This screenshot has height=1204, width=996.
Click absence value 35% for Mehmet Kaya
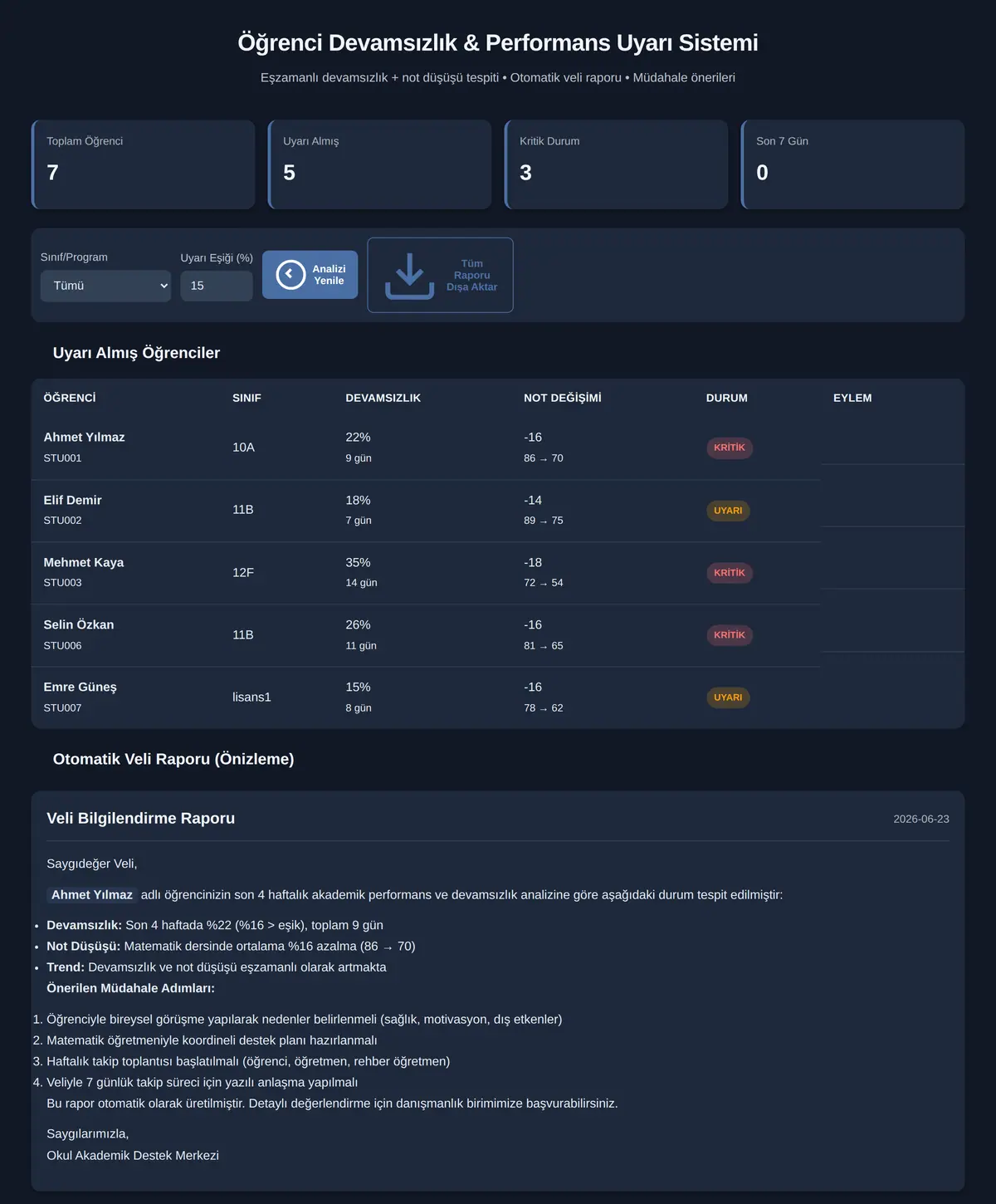(358, 563)
